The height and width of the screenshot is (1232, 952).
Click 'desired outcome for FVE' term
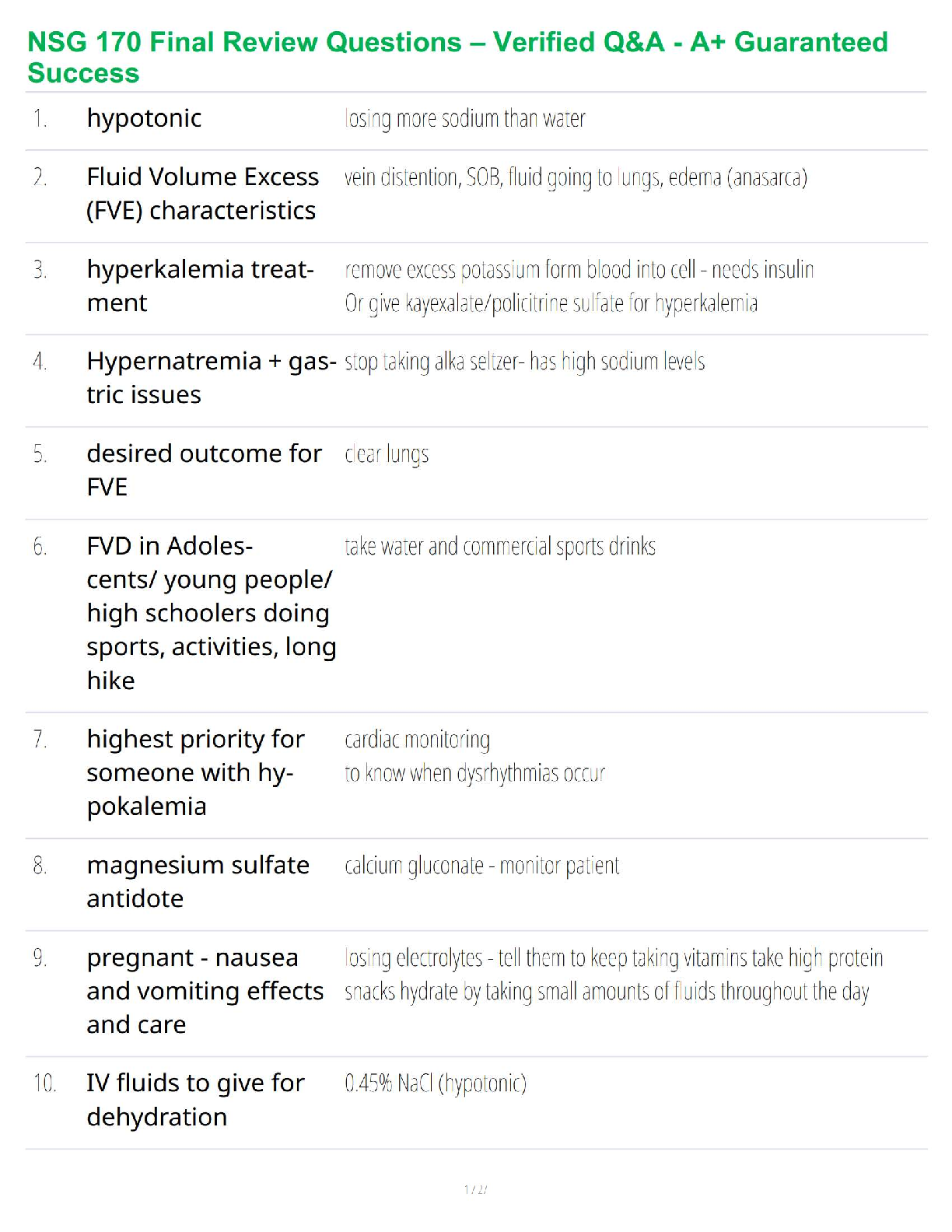[x=204, y=470]
